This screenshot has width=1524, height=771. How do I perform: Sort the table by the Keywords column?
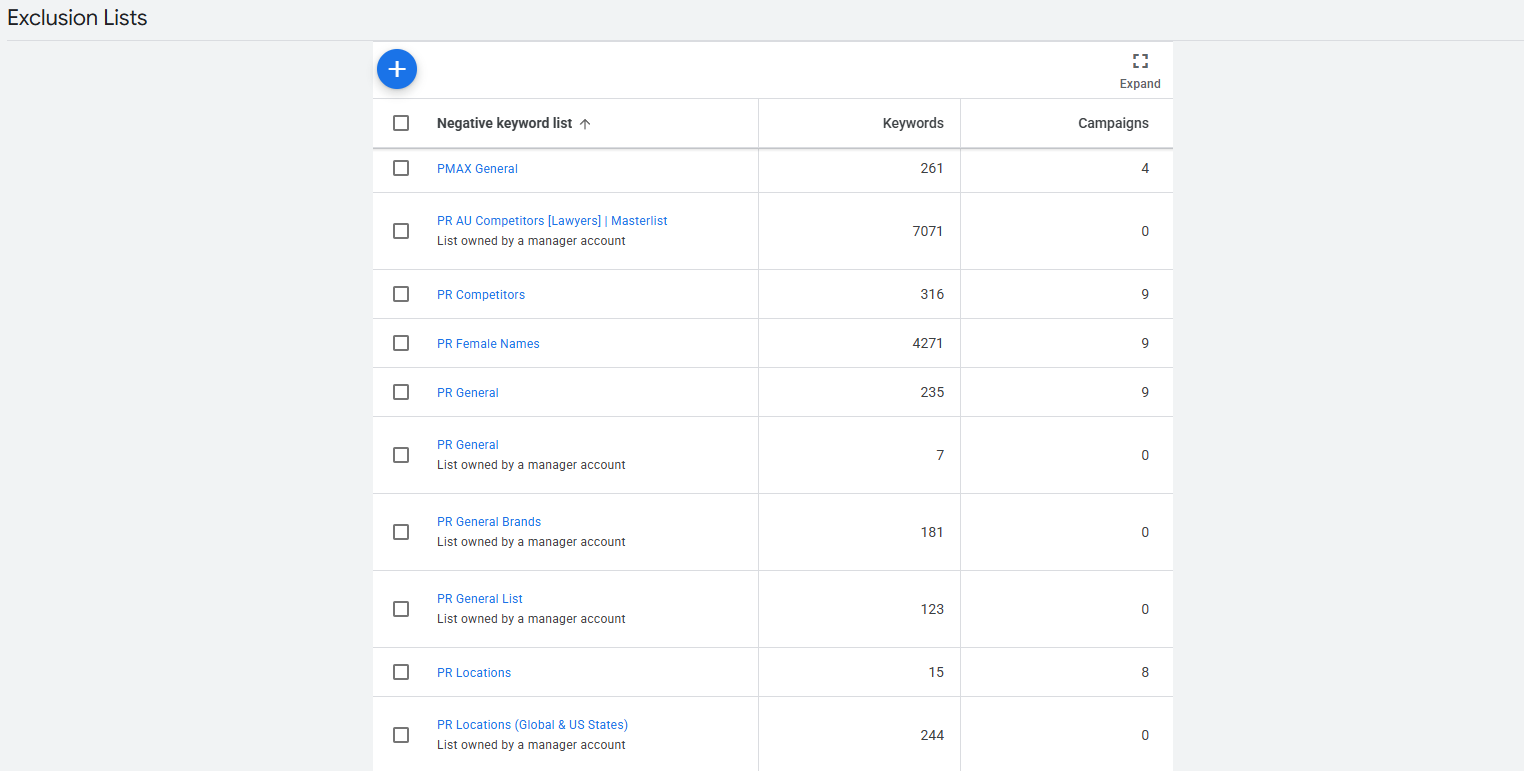click(913, 123)
